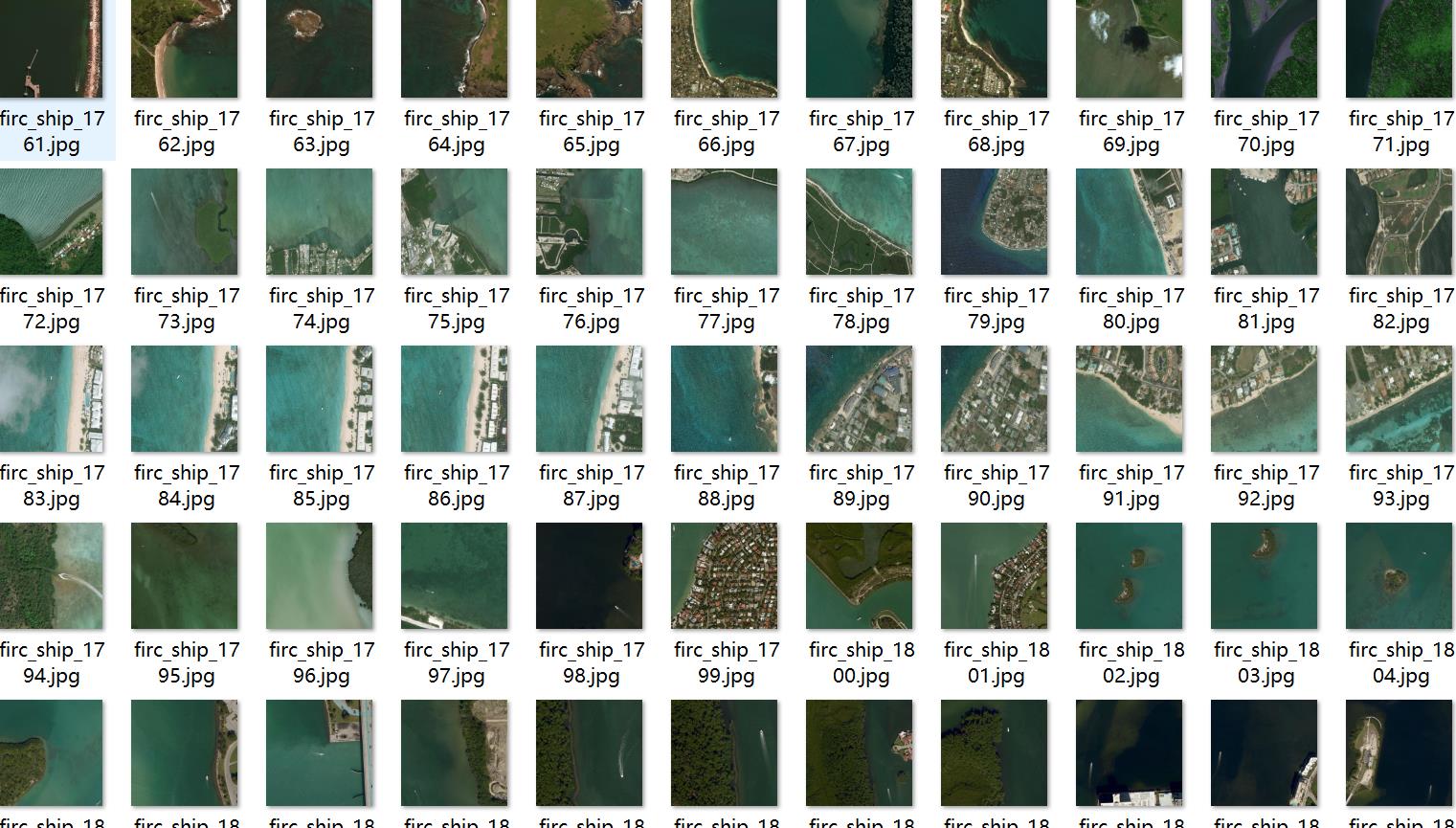Select the firc_ship_1793.jpg thumbnail
This screenshot has width=1456, height=828.
(1400, 399)
